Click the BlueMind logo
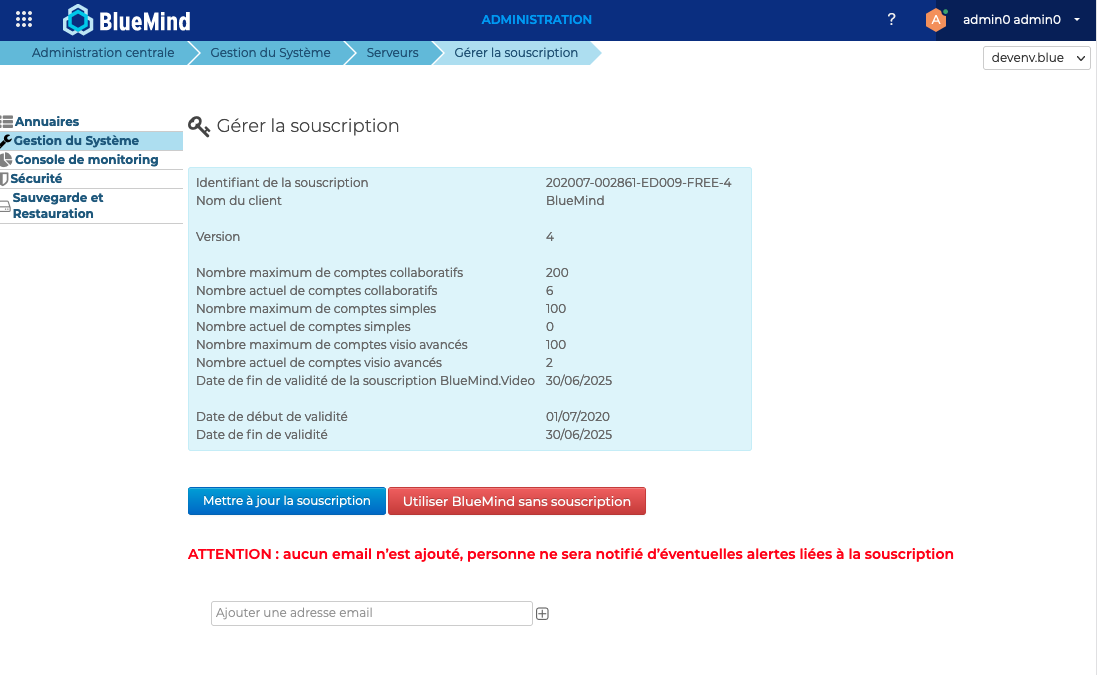 point(127,20)
